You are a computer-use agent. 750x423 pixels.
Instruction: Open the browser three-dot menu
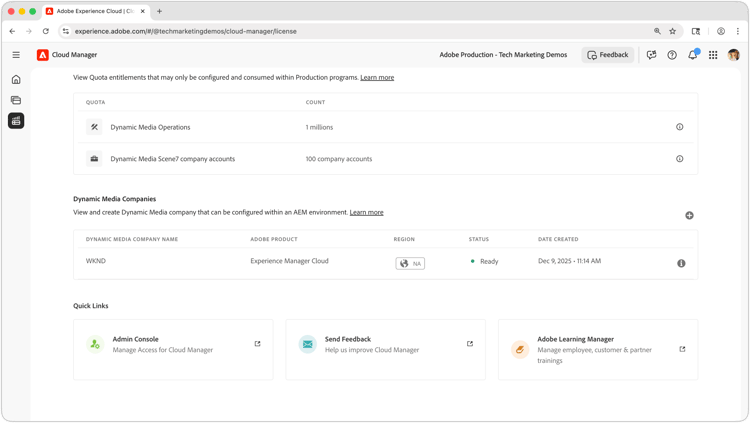[738, 31]
